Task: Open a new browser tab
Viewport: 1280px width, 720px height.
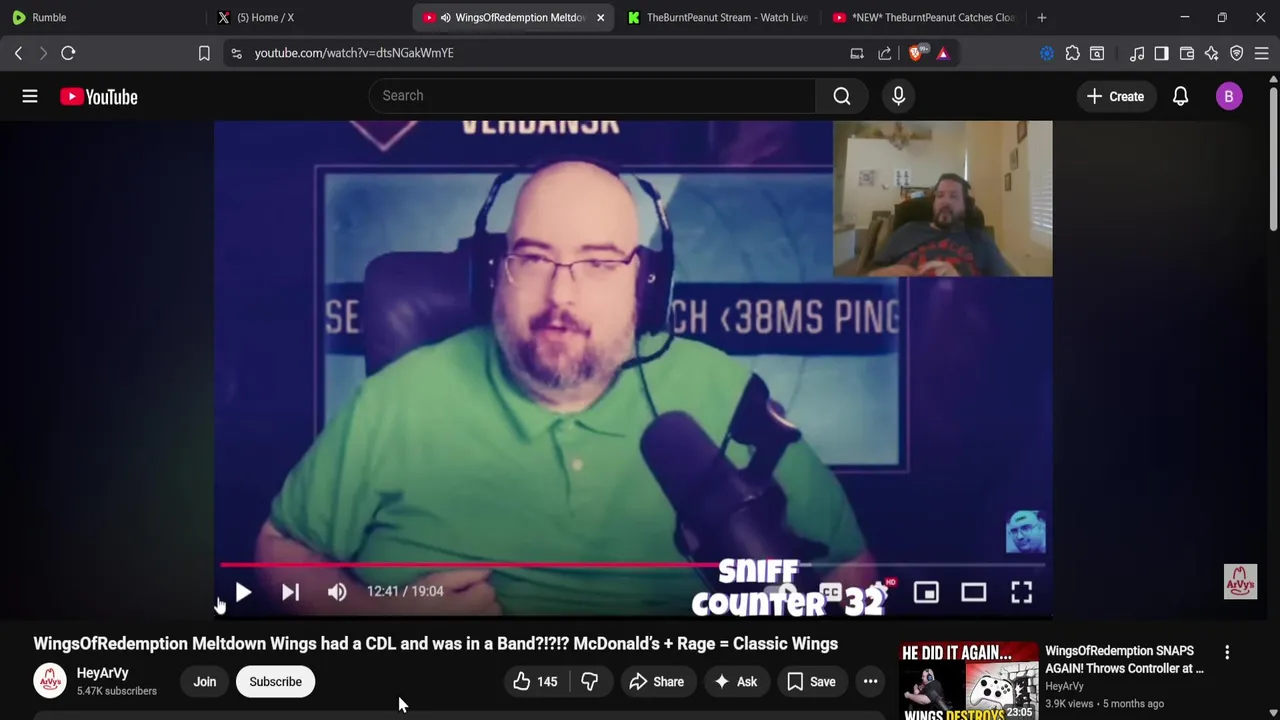Action: pyautogui.click(x=1042, y=17)
